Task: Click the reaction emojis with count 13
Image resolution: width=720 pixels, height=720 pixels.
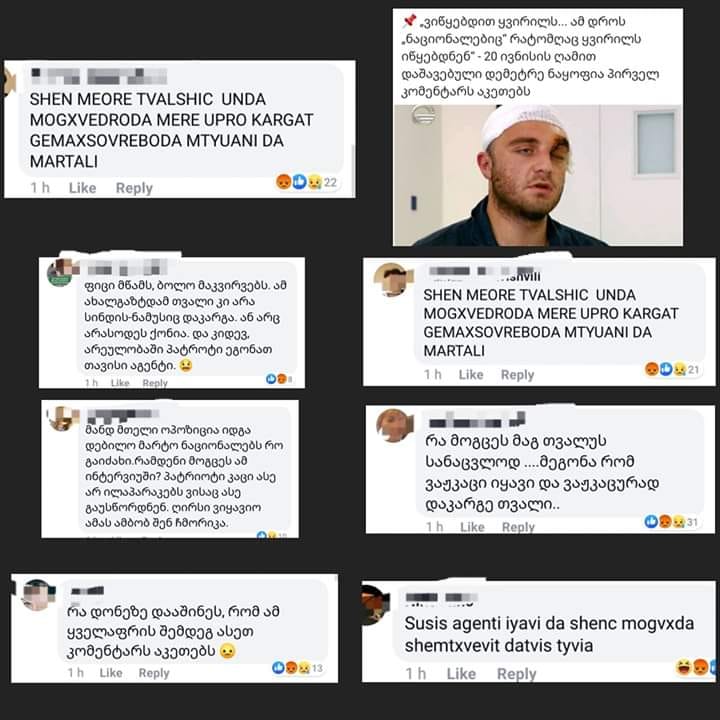Action: (x=298, y=668)
